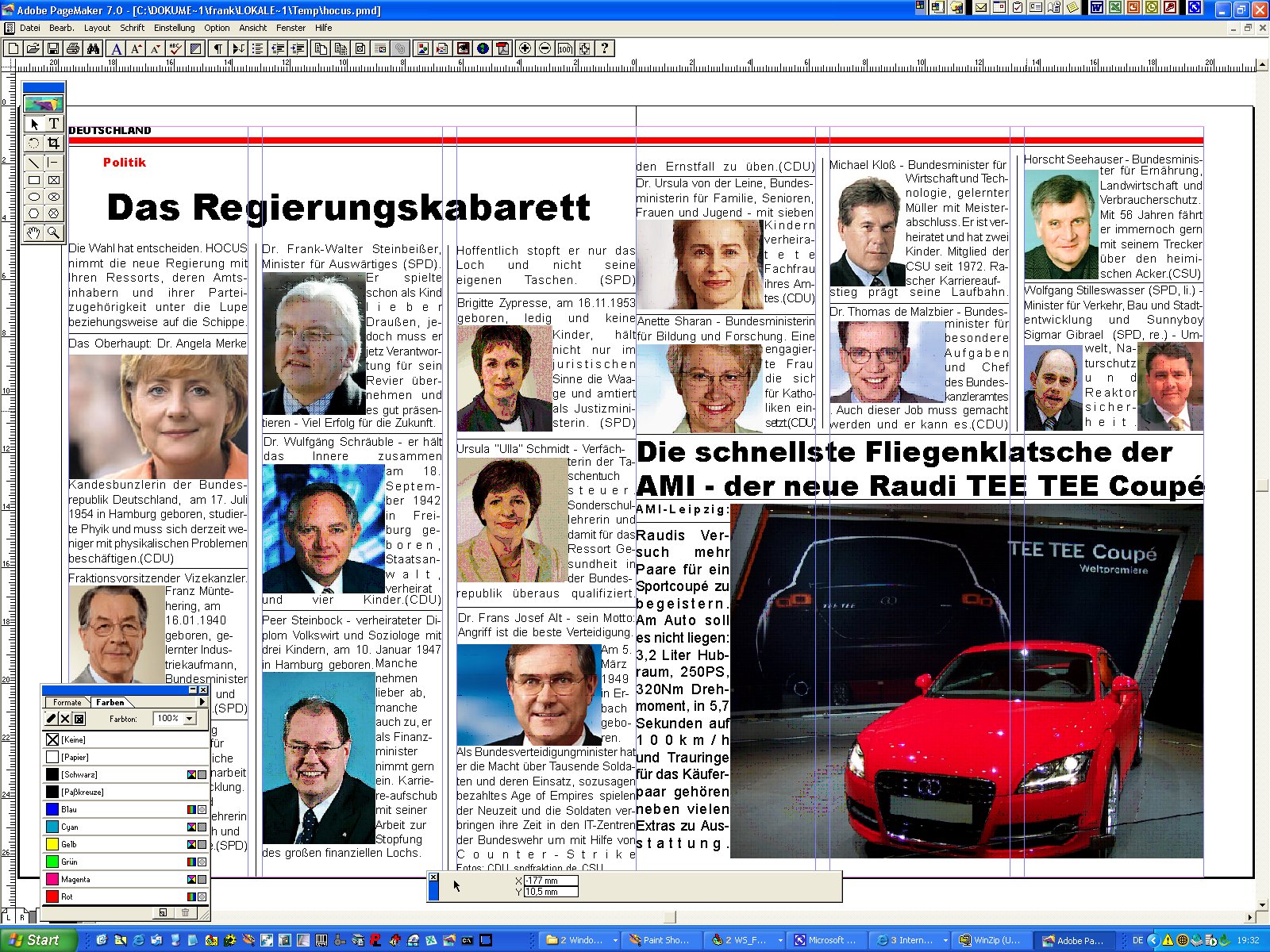Click the Fill and Stroke toolbar icon
The height and width of the screenshot is (952, 1270).
[x=195, y=48]
